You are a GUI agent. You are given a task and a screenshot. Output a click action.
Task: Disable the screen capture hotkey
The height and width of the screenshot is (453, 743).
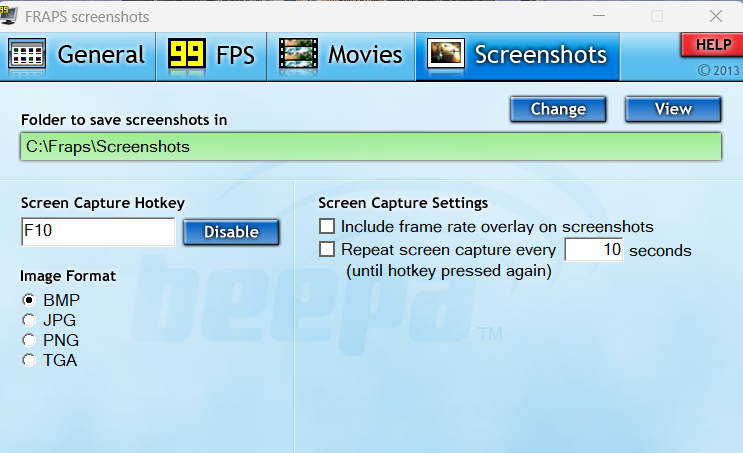(x=231, y=232)
